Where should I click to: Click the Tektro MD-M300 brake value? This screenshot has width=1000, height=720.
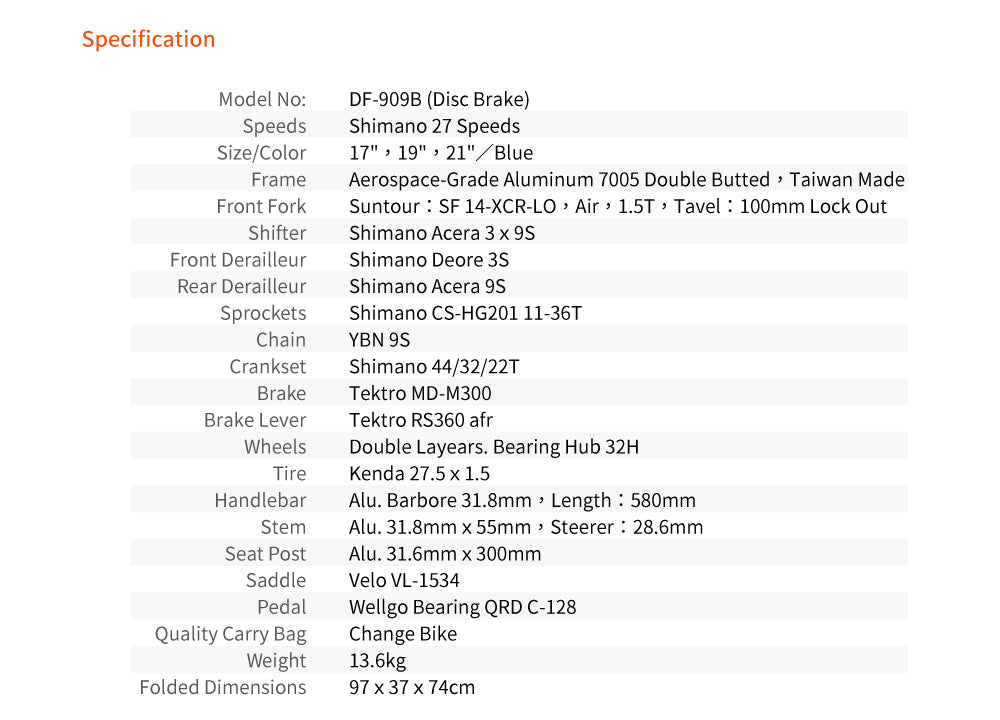pos(420,393)
